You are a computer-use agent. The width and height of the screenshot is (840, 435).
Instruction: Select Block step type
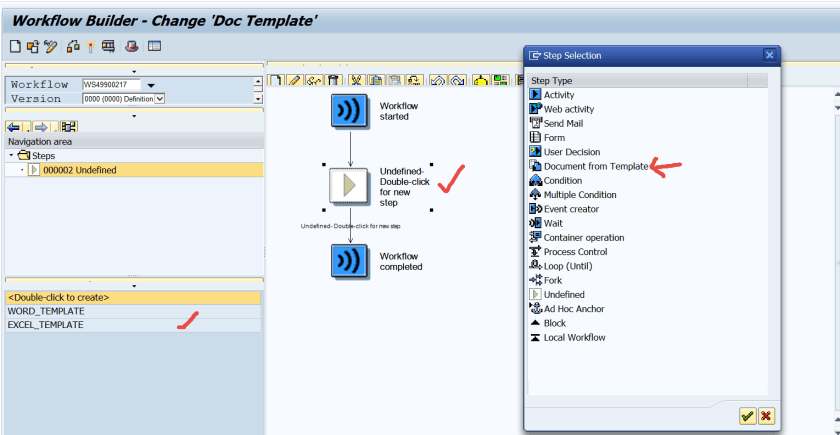pyautogui.click(x=554, y=323)
